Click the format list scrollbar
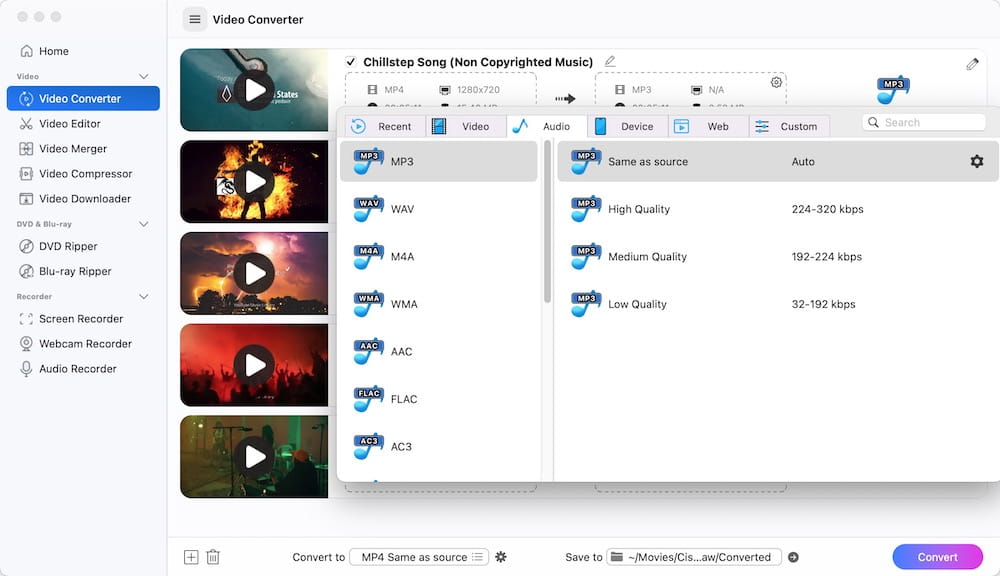1000x576 pixels. (x=547, y=222)
